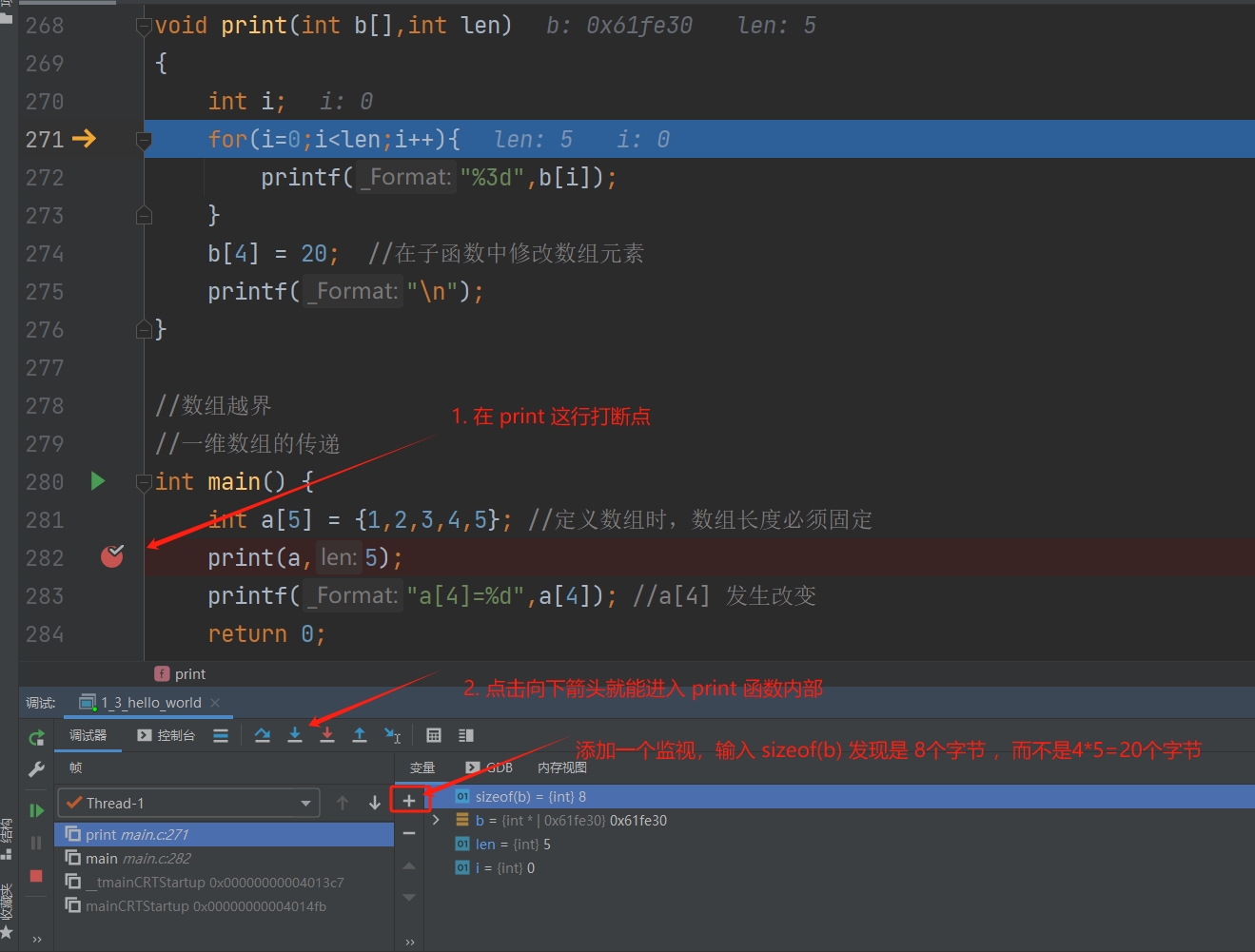
Task: Open the Thread-1 dropdown
Action: click(x=304, y=804)
